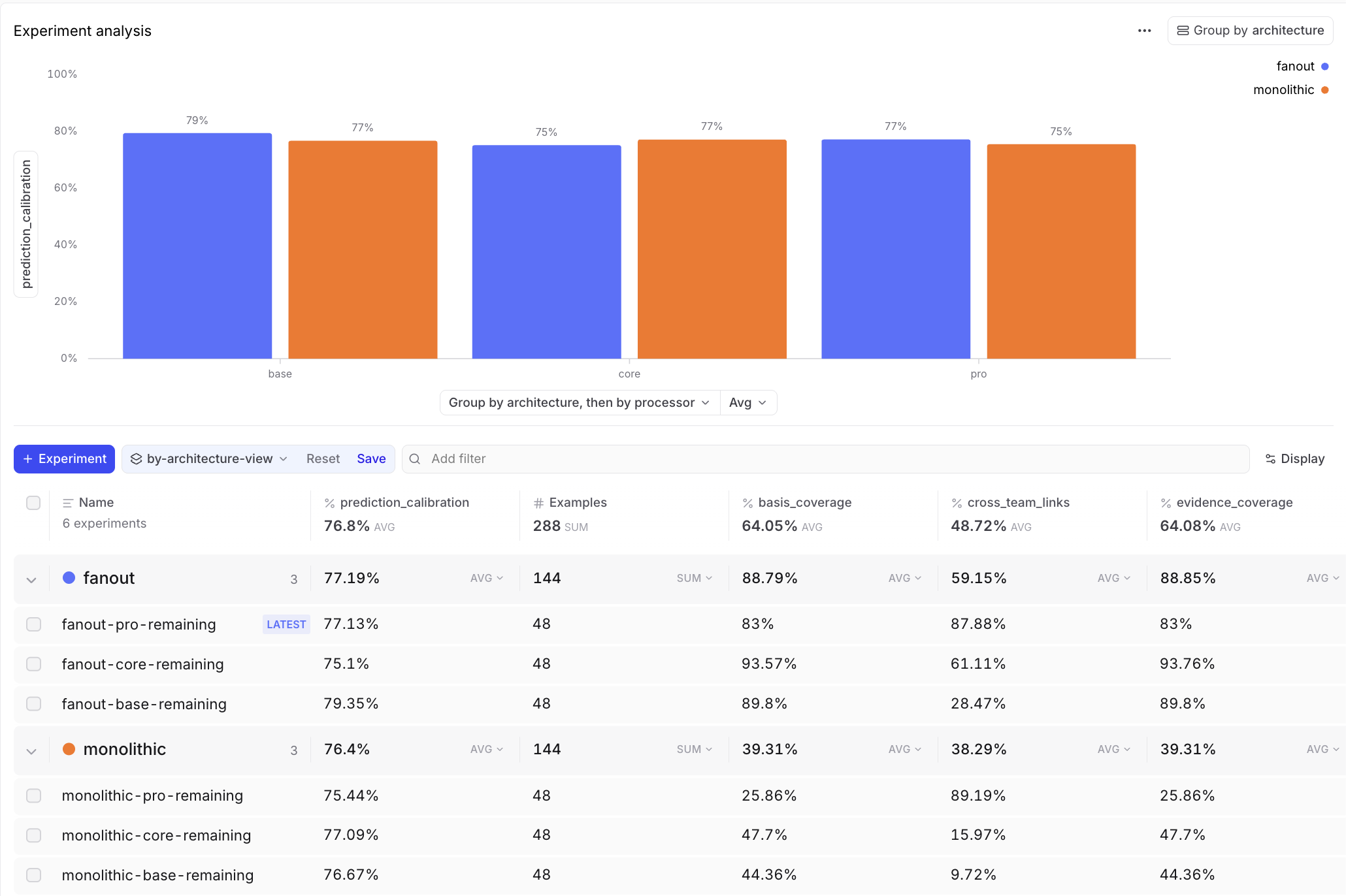Open the fanout-base-remaining experiment
This screenshot has width=1346, height=896.
point(144,704)
